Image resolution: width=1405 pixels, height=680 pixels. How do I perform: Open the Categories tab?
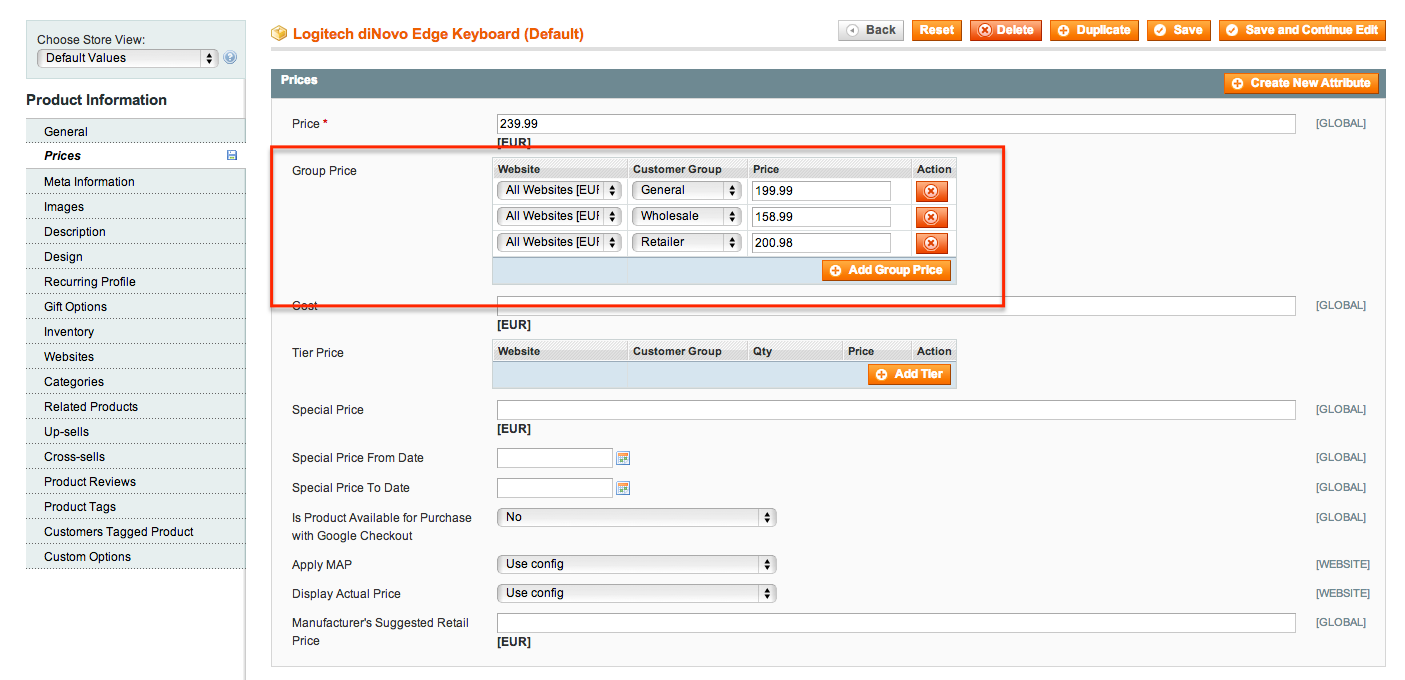pos(135,381)
